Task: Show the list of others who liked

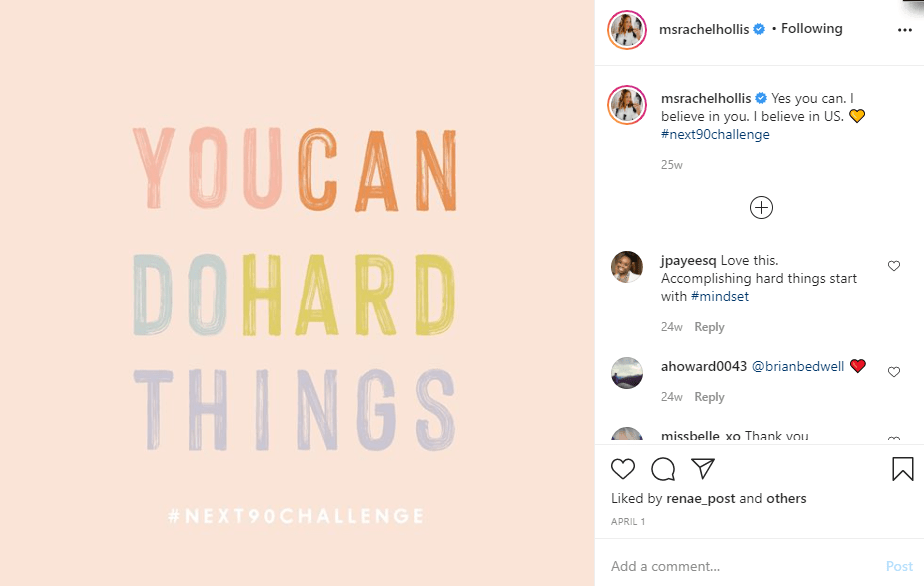Action: pyautogui.click(x=786, y=498)
